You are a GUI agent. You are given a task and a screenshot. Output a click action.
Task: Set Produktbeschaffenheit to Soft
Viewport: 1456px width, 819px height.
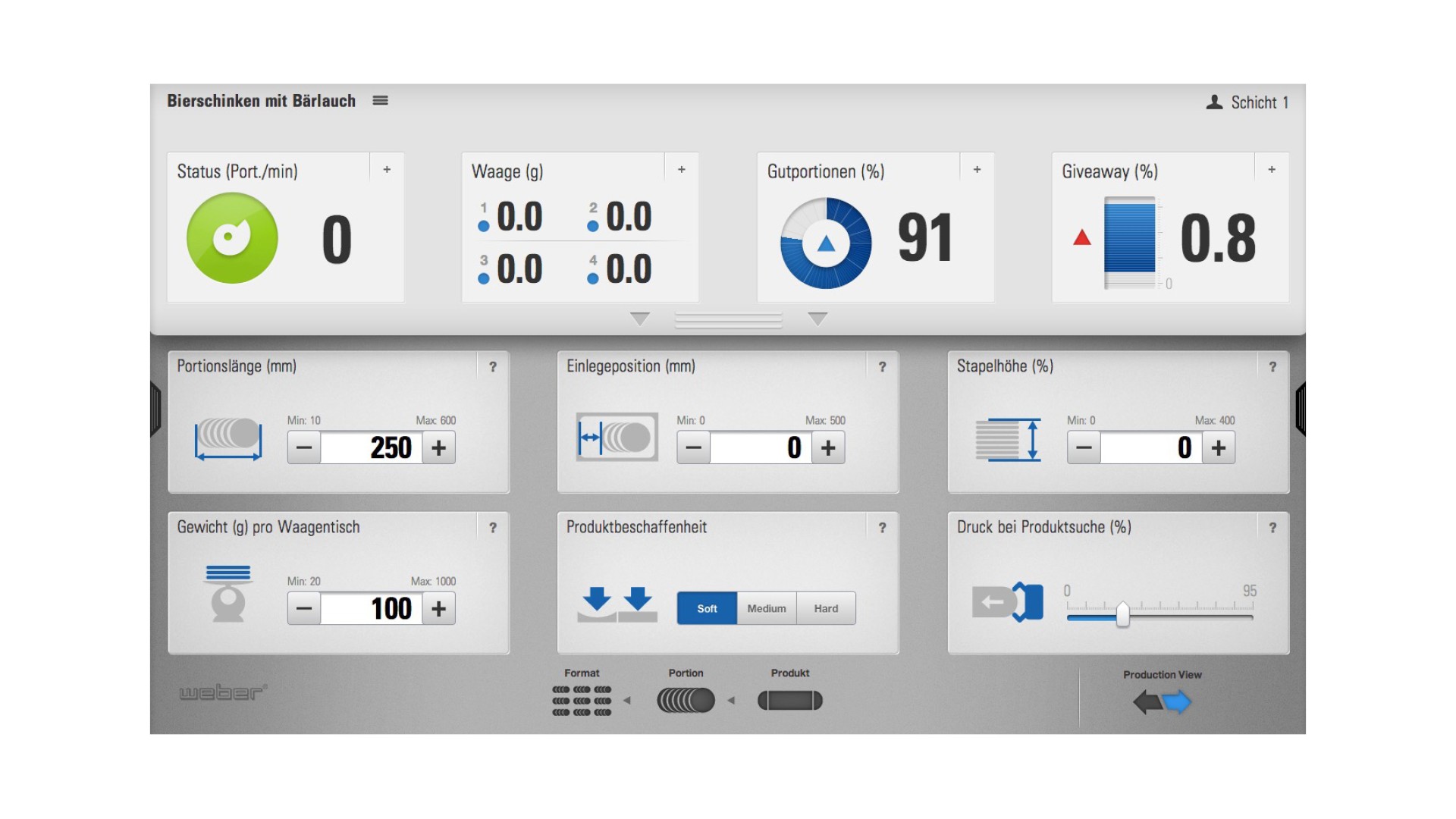click(x=706, y=607)
